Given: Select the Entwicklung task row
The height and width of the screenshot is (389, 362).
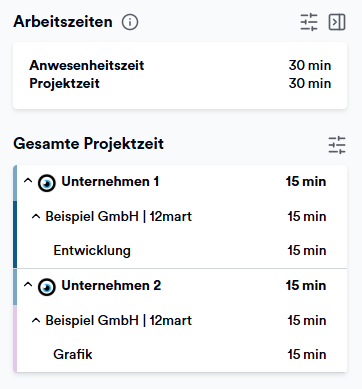Looking at the screenshot, I should 182,251.
